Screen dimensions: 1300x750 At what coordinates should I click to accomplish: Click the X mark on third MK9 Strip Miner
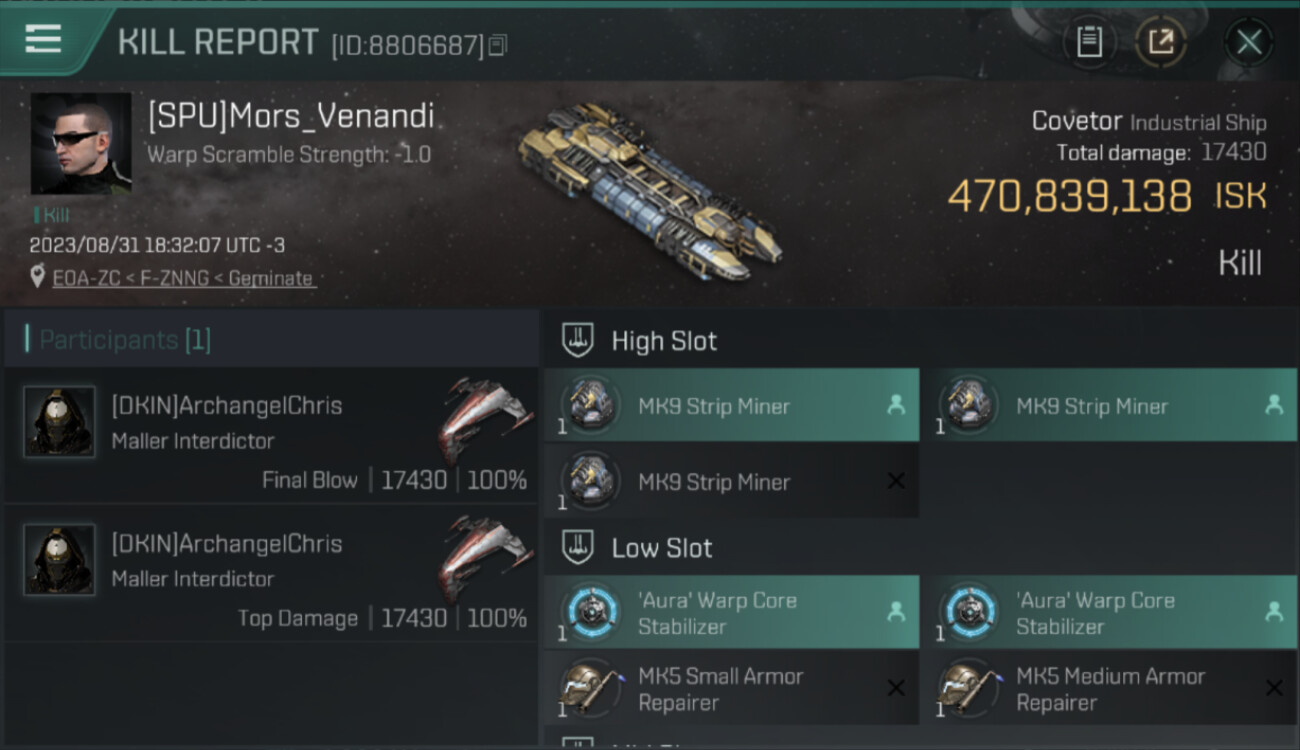[x=896, y=481]
